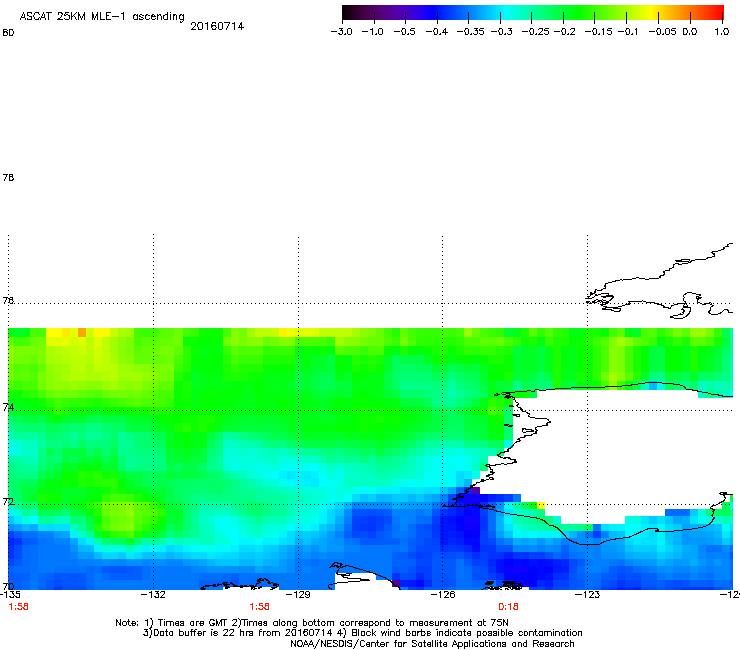
Task: Click the -126 longitude axis label
Action: [443, 594]
